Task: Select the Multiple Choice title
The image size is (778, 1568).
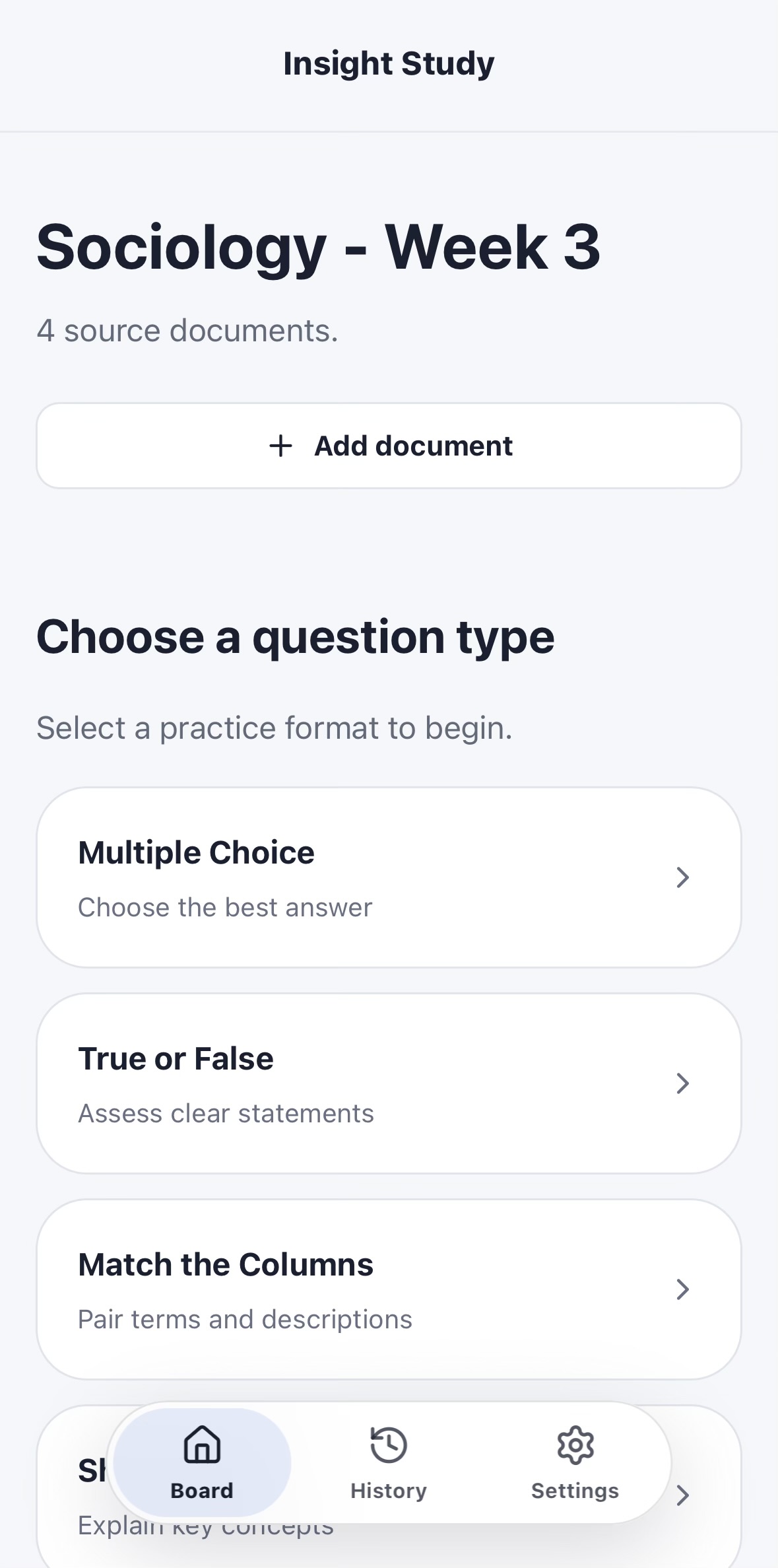Action: tap(196, 852)
